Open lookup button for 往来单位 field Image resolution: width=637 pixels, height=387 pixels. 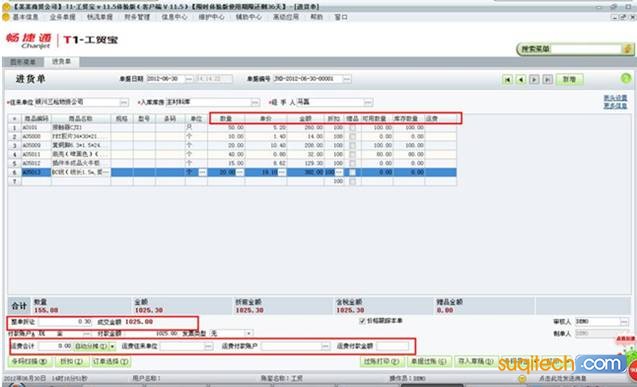[x=124, y=102]
